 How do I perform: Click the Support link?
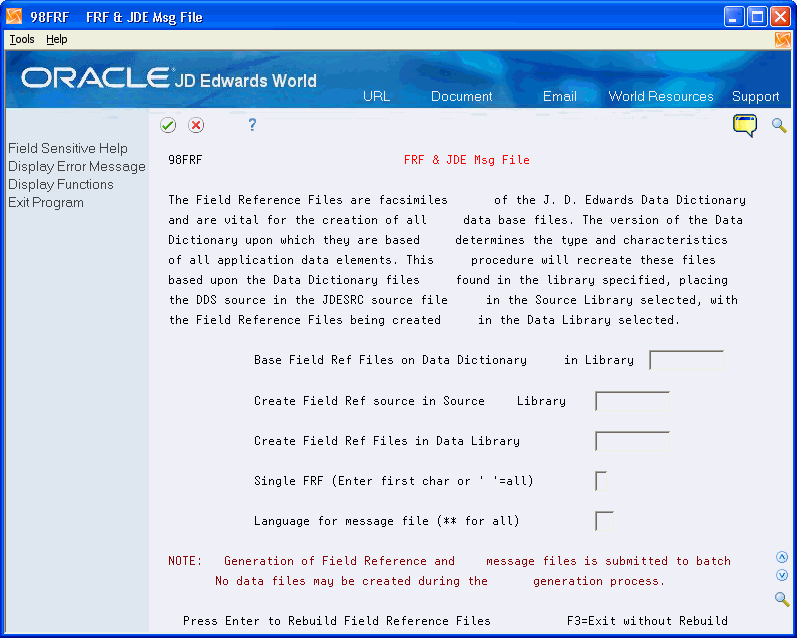[x=755, y=97]
